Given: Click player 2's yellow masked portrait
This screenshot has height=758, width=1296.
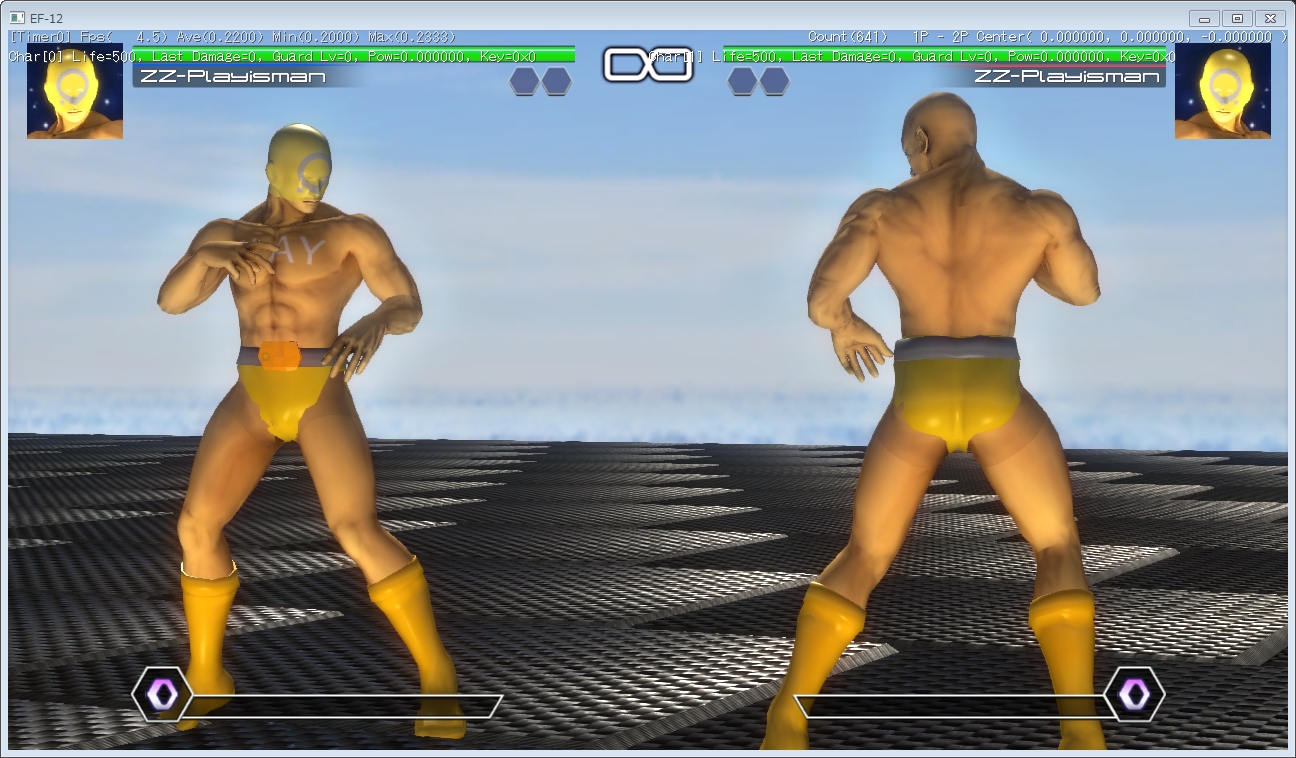Looking at the screenshot, I should (x=1222, y=91).
